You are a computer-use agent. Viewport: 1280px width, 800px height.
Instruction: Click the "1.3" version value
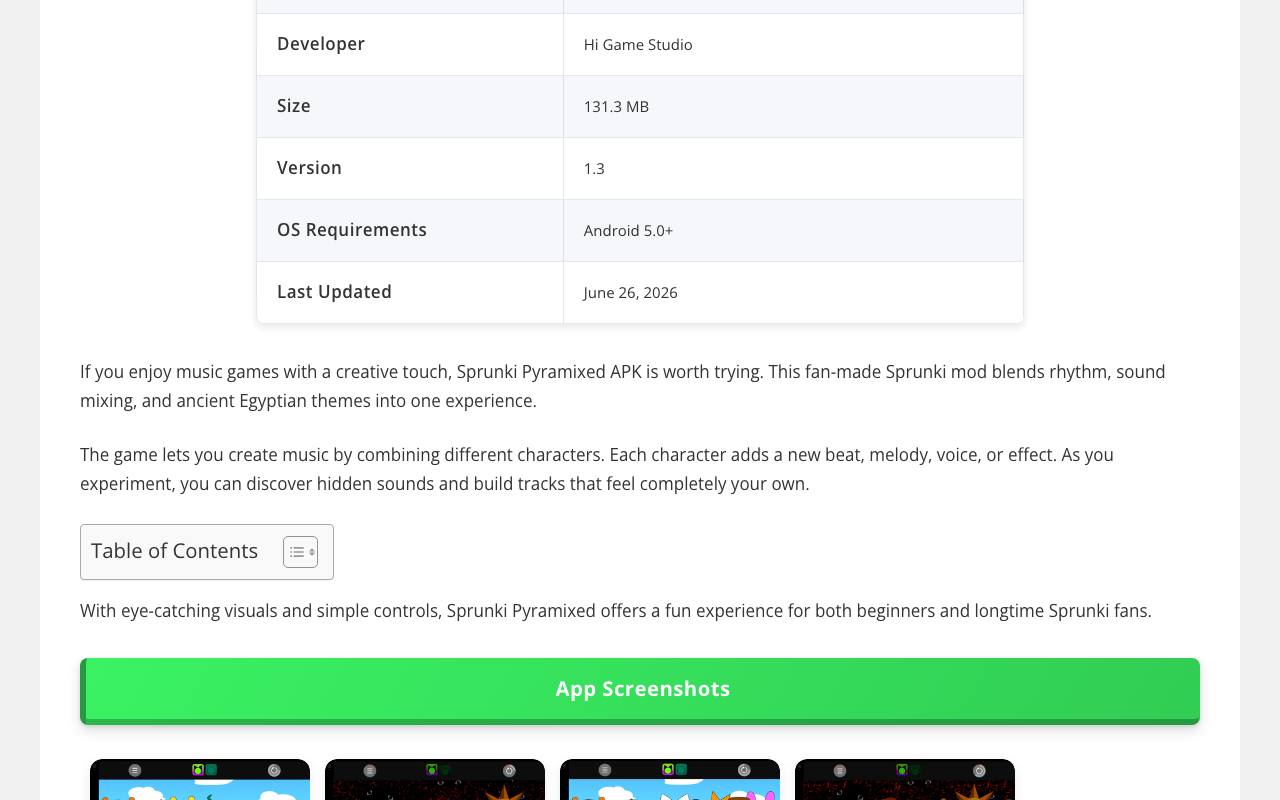pos(594,169)
